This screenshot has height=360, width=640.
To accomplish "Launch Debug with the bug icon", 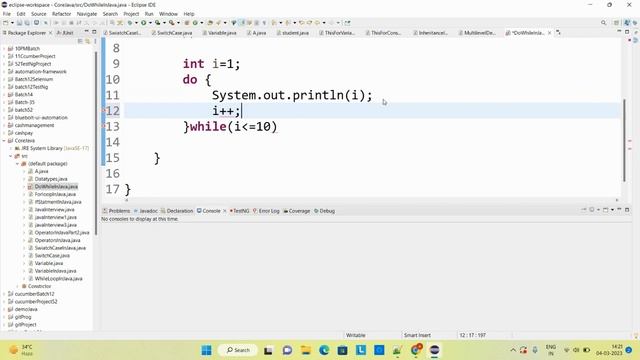I will pos(130,23).
